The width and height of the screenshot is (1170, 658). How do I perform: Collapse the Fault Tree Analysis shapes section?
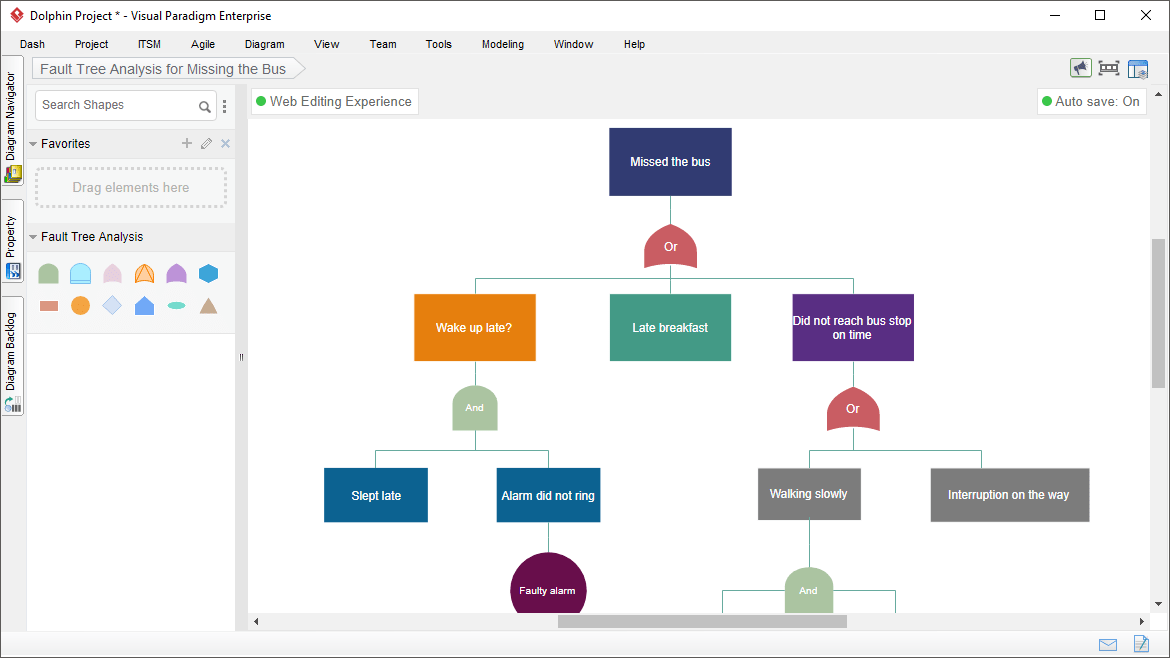coord(33,236)
